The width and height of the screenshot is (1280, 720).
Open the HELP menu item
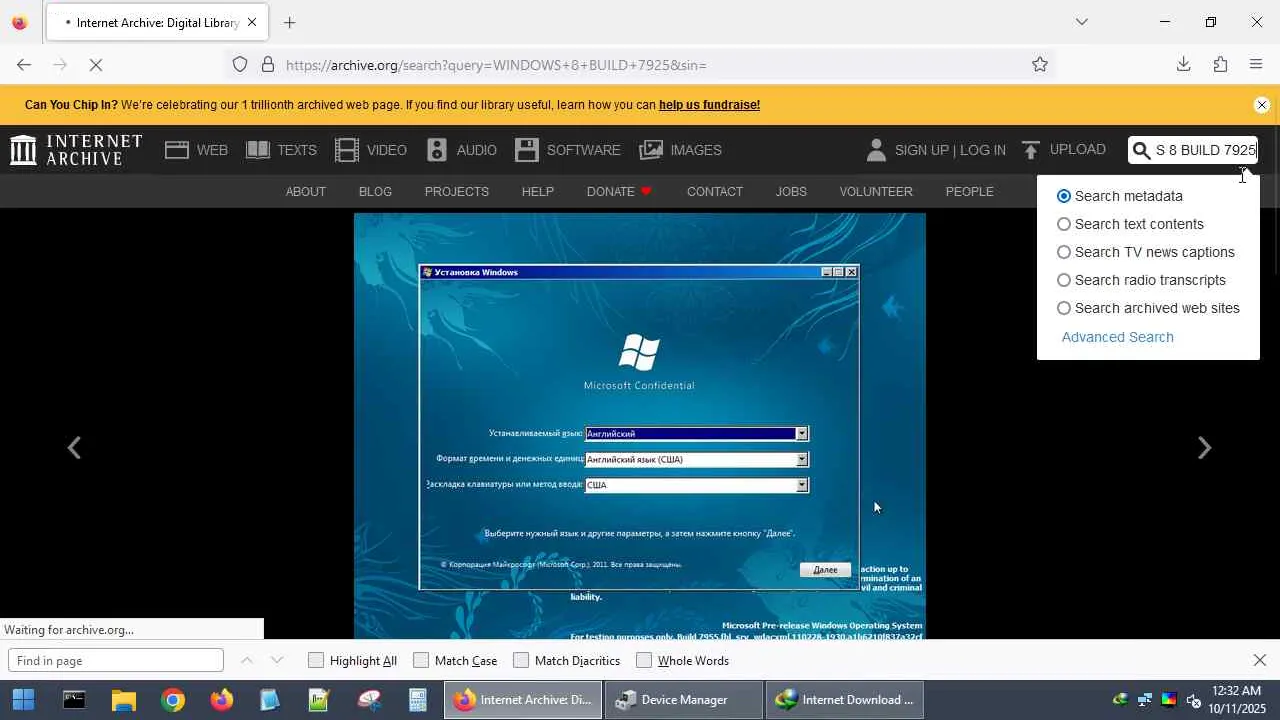(x=538, y=191)
